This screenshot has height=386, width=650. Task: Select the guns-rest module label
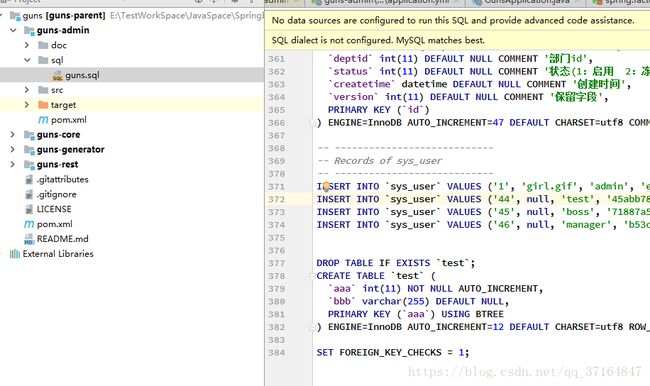pos(57,164)
